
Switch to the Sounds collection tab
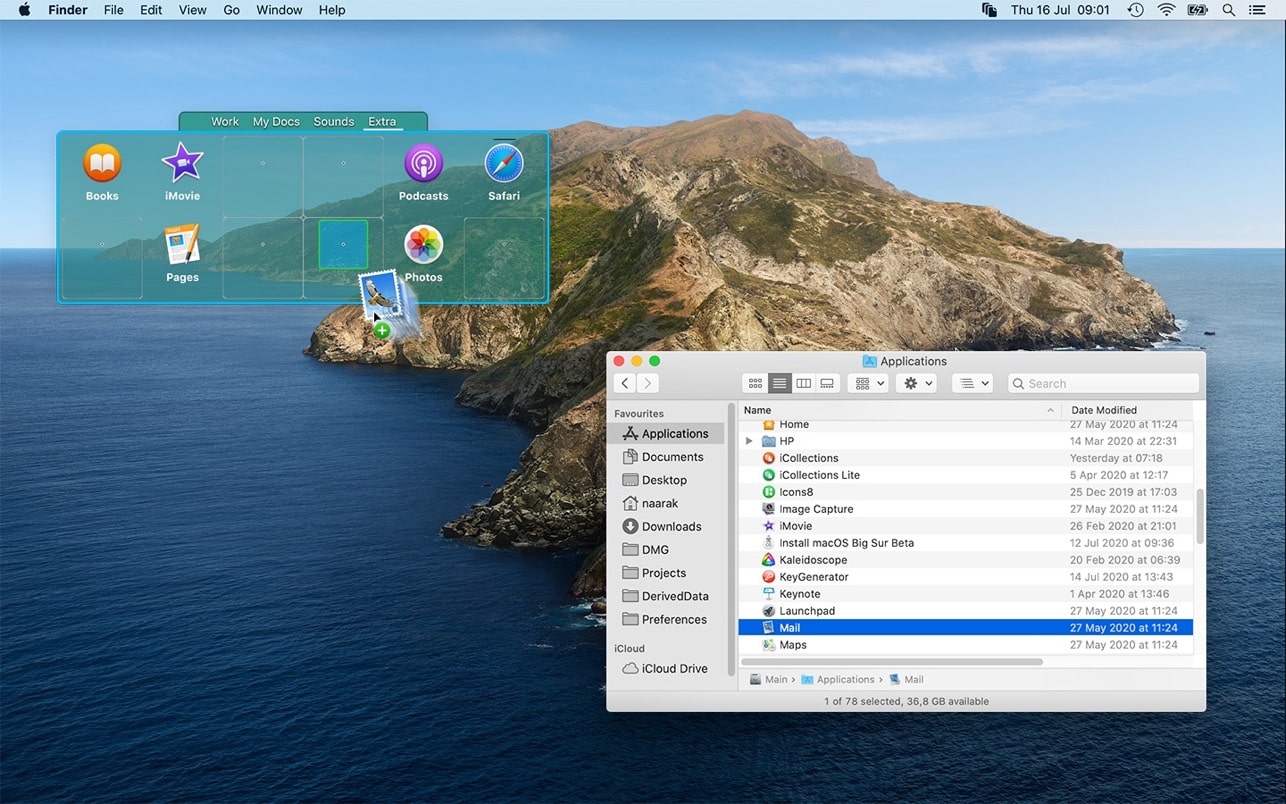[x=333, y=121]
